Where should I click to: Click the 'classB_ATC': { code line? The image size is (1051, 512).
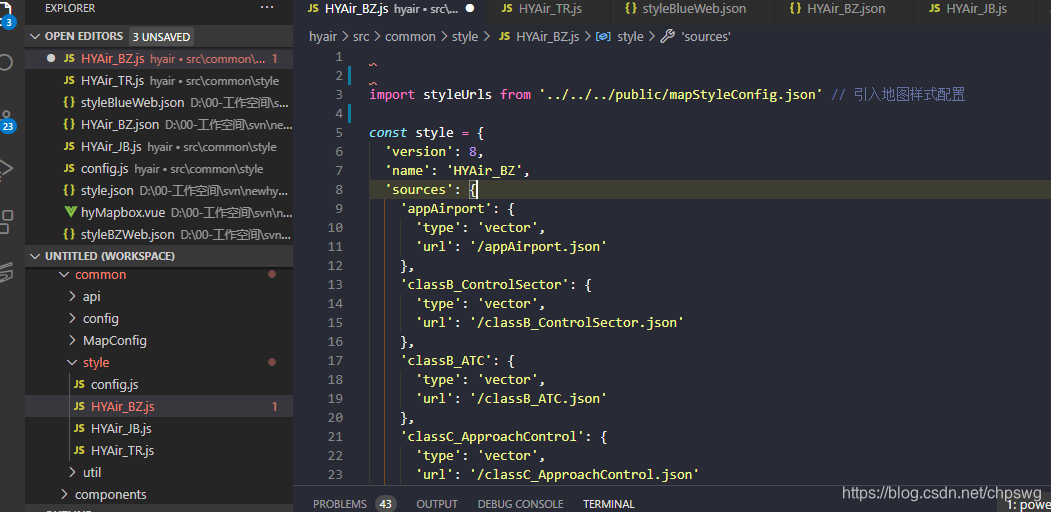[457, 361]
